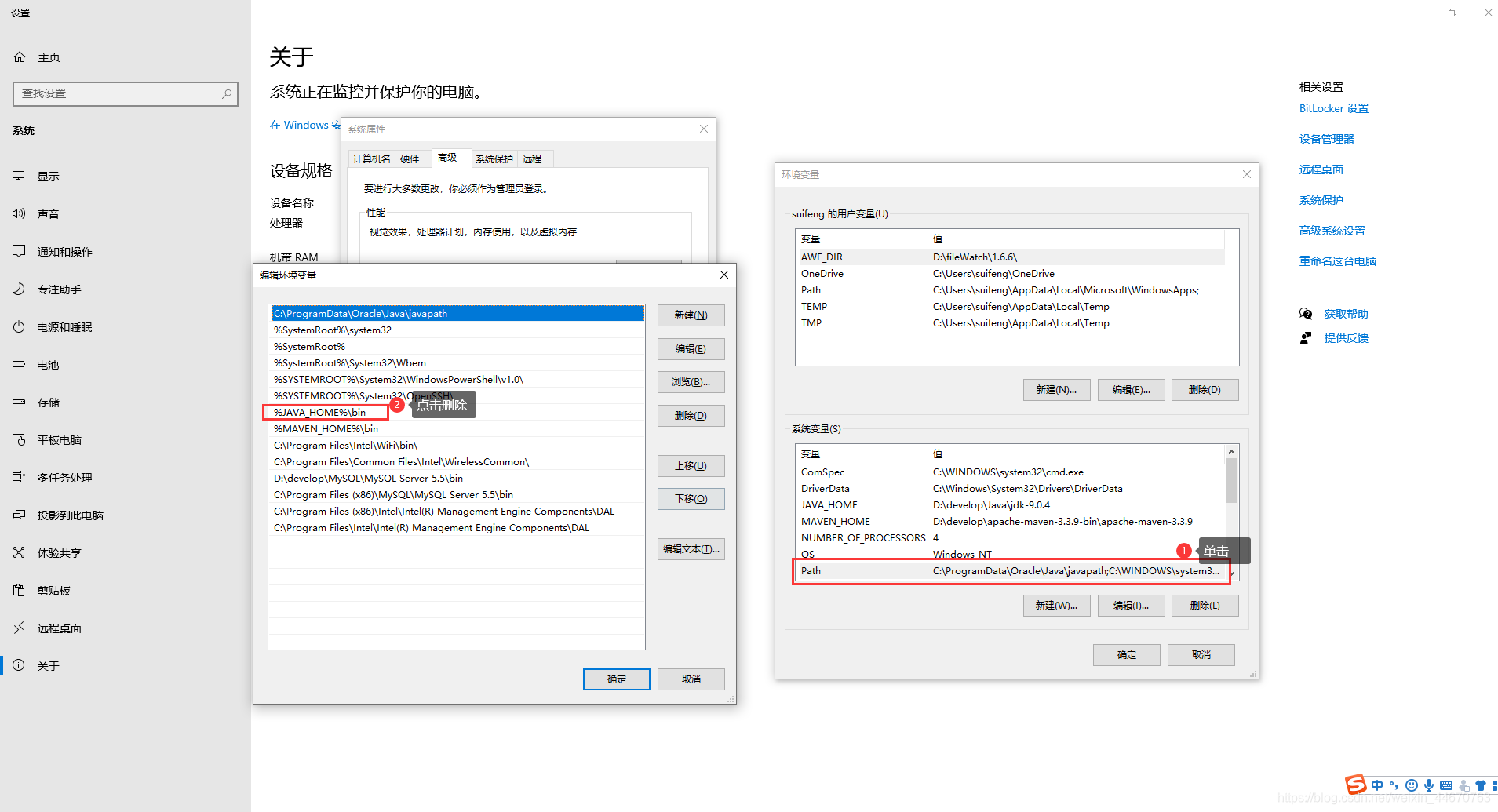This screenshot has height=812, width=1498.
Task: Select C:\ProgramData\Oracle\Java\javapath entry
Action: [457, 314]
